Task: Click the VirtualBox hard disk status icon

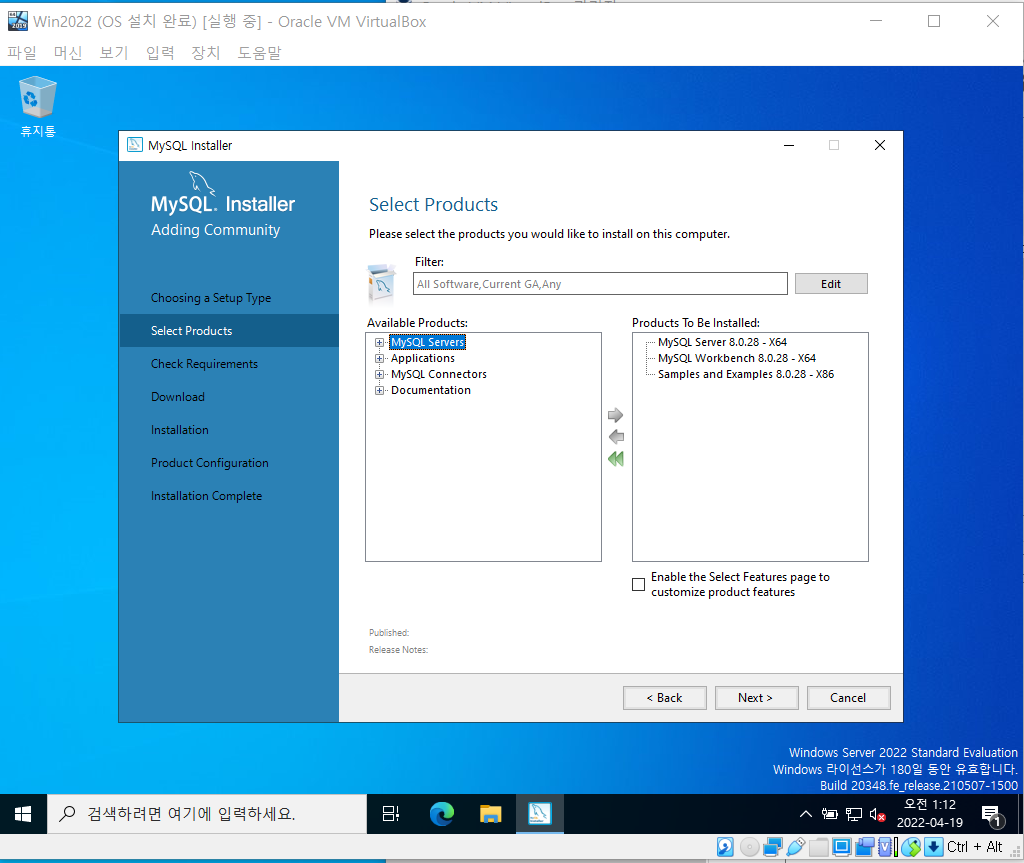Action: pyautogui.click(x=725, y=847)
